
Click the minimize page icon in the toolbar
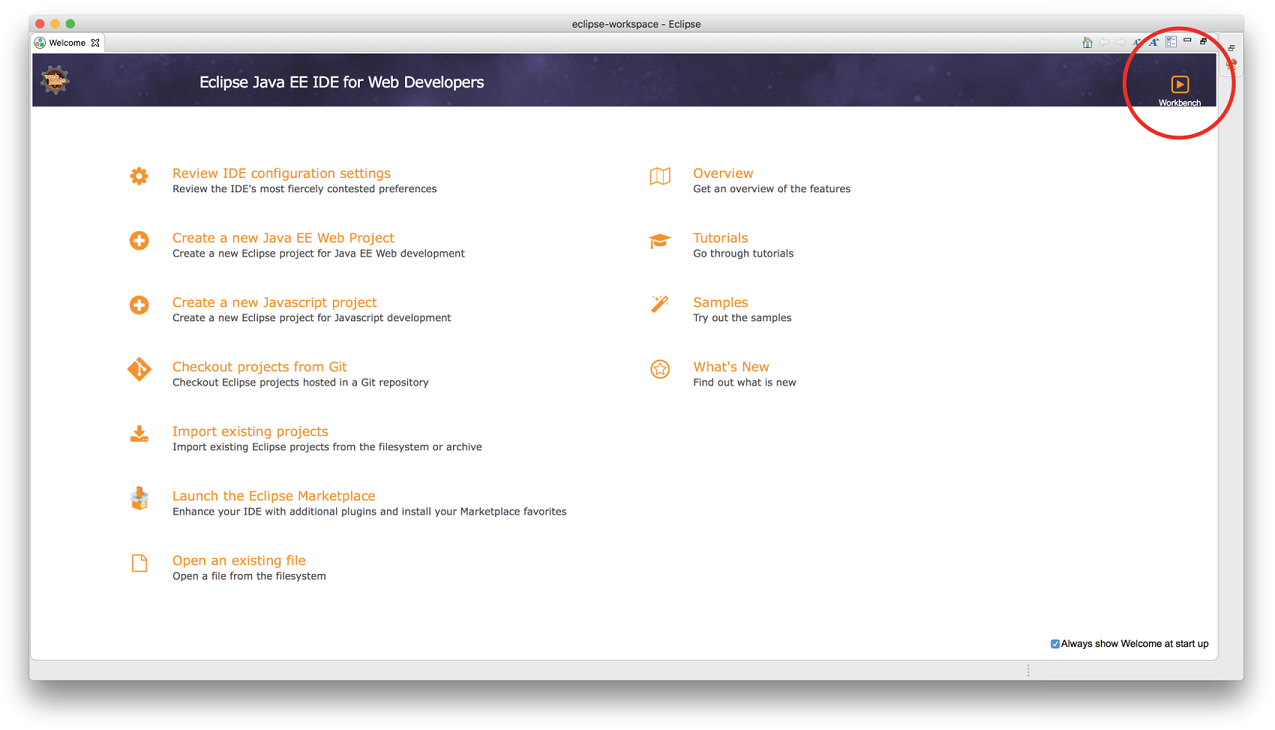point(1186,41)
